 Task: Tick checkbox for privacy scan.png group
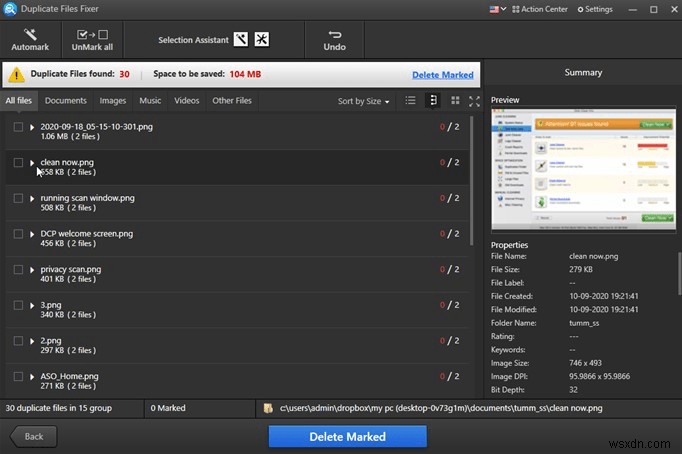pyautogui.click(x=18, y=269)
